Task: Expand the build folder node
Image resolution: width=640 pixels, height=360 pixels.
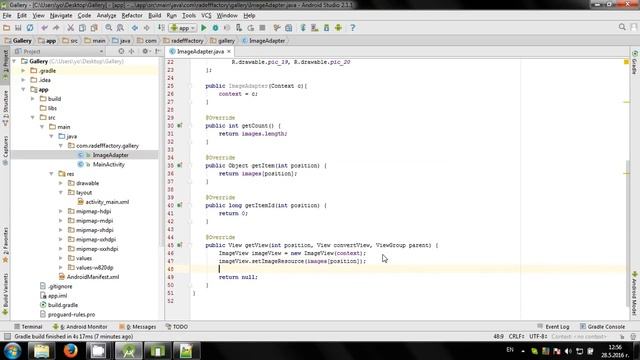Action: tap(33, 99)
